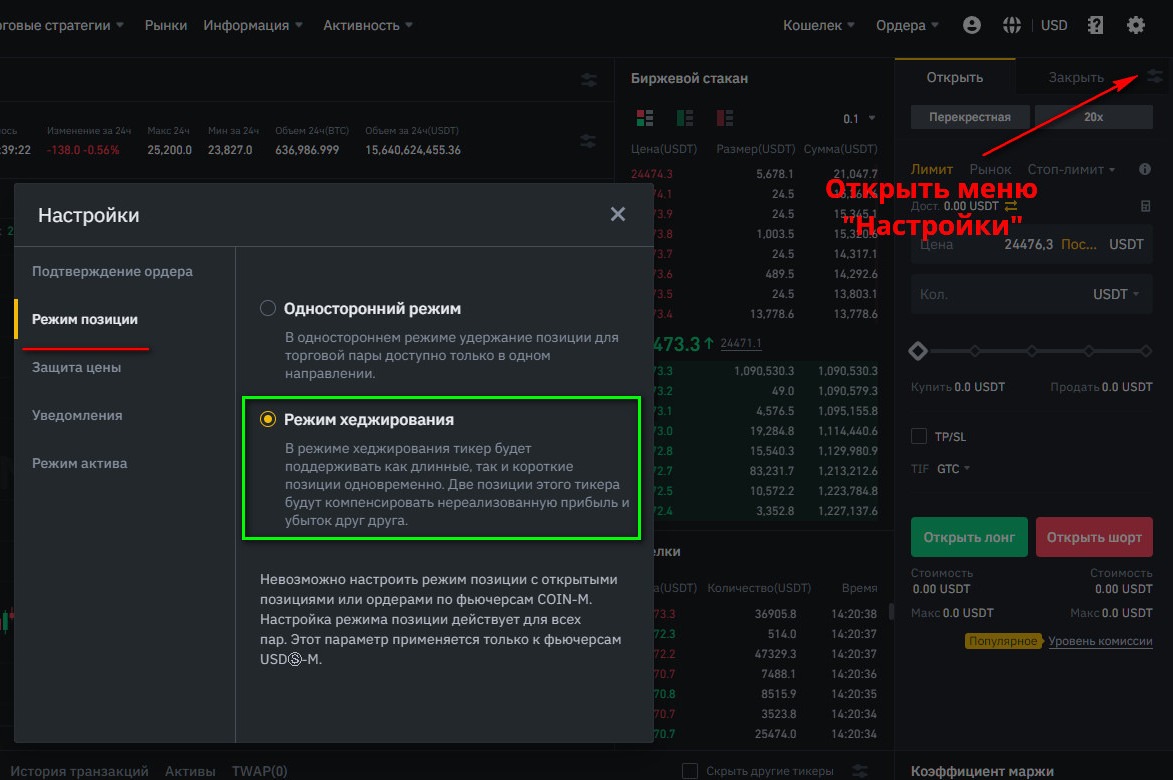
Task: Click order book bid row with size 1,090,530.3
Action: click(x=765, y=370)
